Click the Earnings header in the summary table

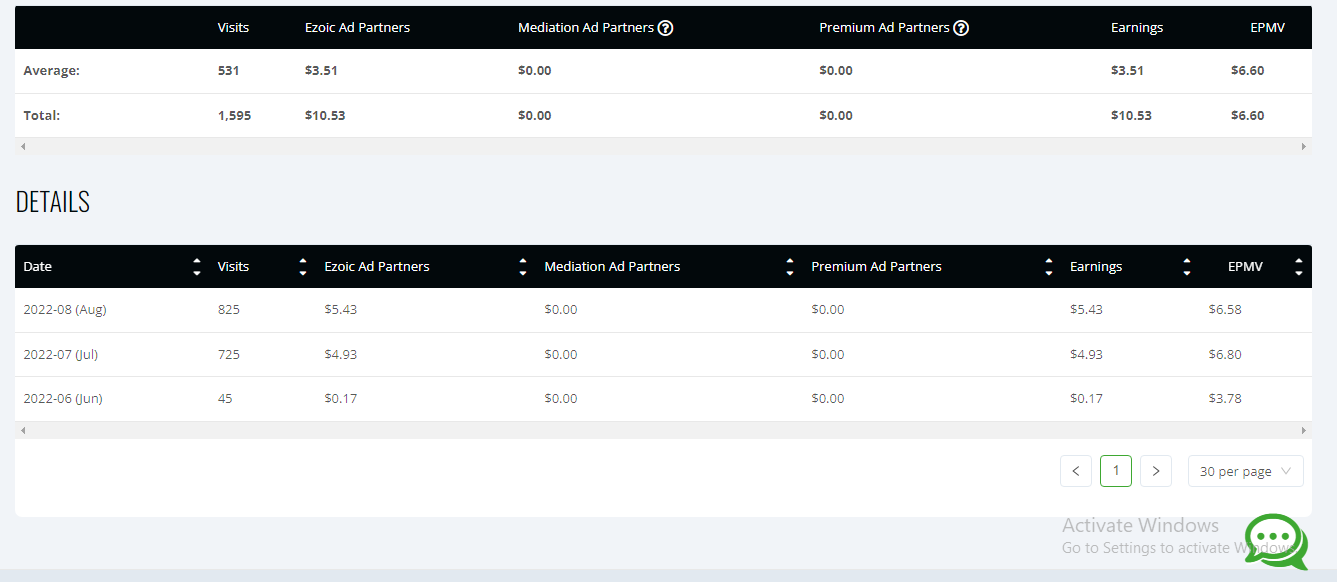pyautogui.click(x=1137, y=28)
